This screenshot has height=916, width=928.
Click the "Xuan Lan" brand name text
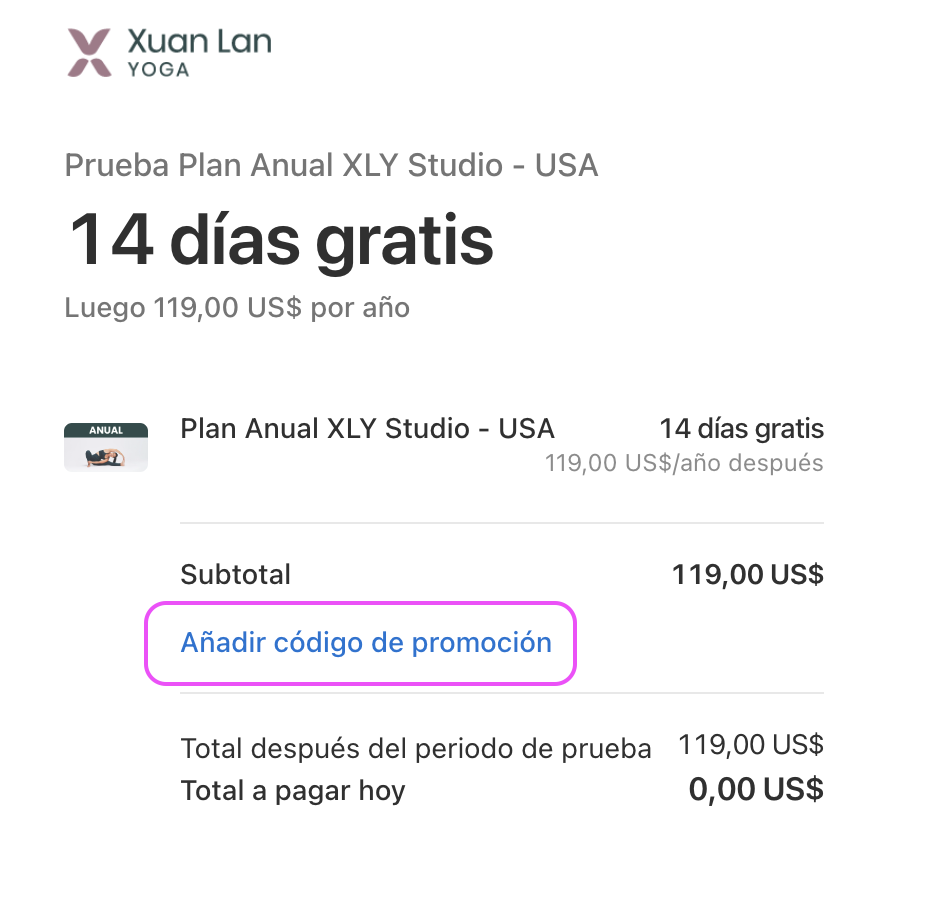click(199, 42)
